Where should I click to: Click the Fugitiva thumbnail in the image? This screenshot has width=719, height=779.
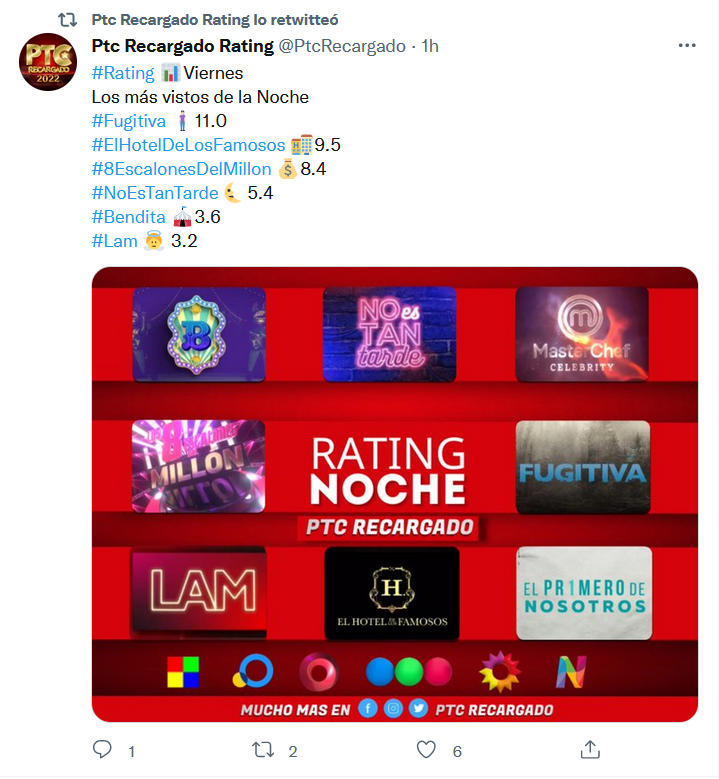(583, 467)
